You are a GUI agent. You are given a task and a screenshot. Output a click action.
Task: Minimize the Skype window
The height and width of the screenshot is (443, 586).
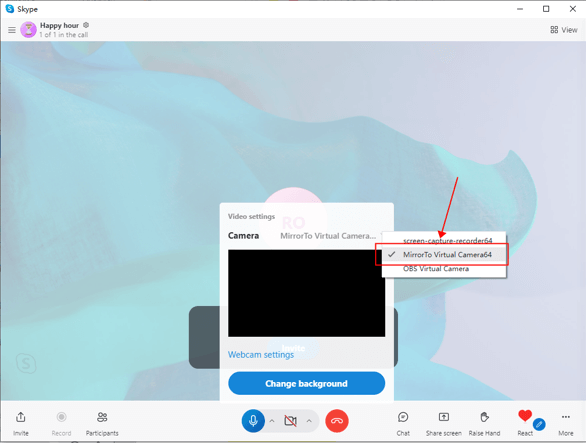pyautogui.click(x=520, y=9)
